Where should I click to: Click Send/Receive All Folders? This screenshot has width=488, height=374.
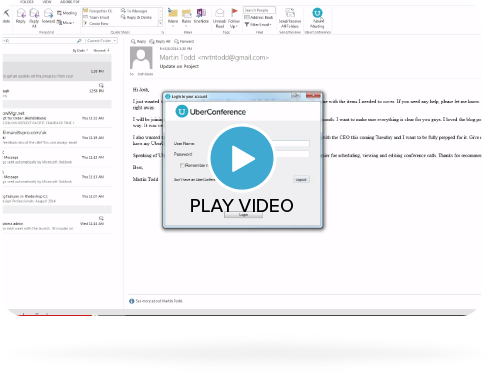290,18
